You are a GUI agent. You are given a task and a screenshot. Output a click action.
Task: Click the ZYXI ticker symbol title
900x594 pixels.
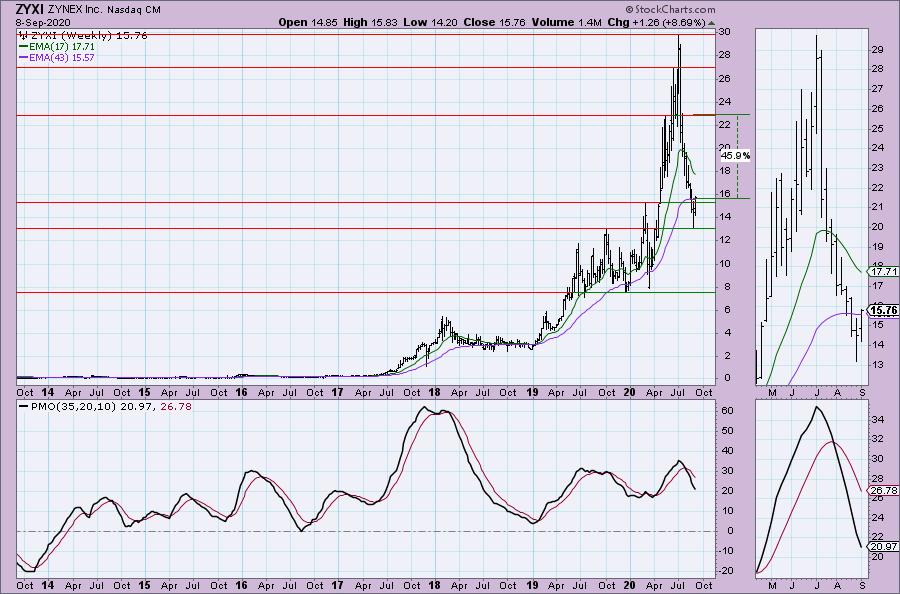point(29,10)
